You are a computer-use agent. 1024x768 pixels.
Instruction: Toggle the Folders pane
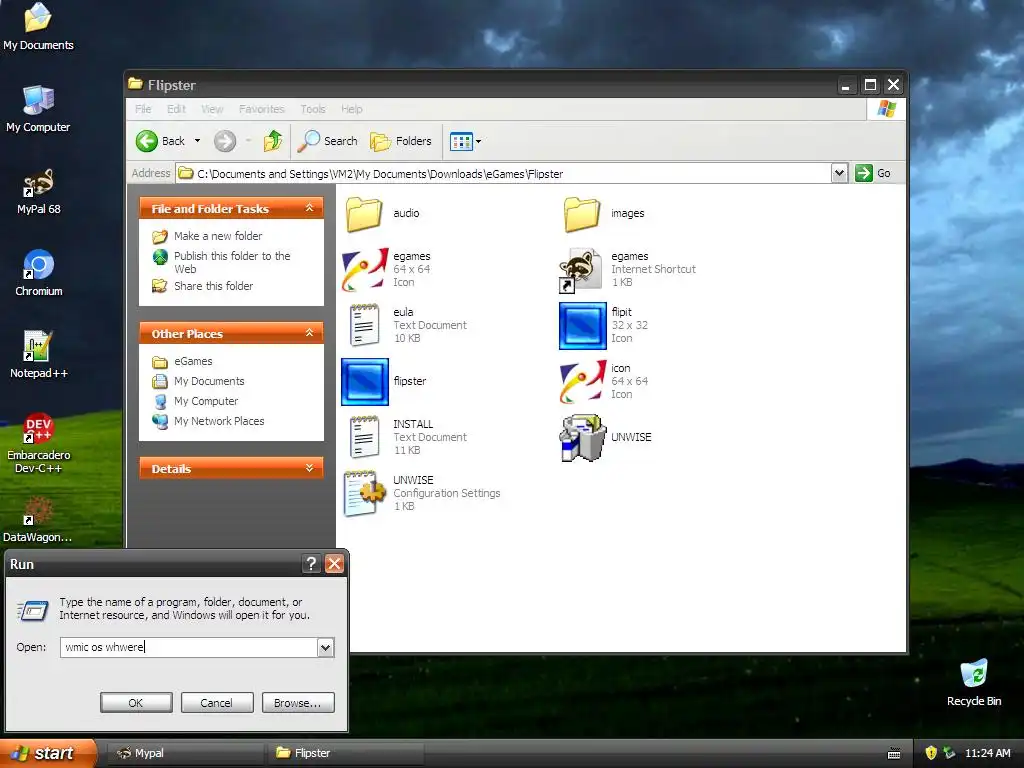click(401, 140)
